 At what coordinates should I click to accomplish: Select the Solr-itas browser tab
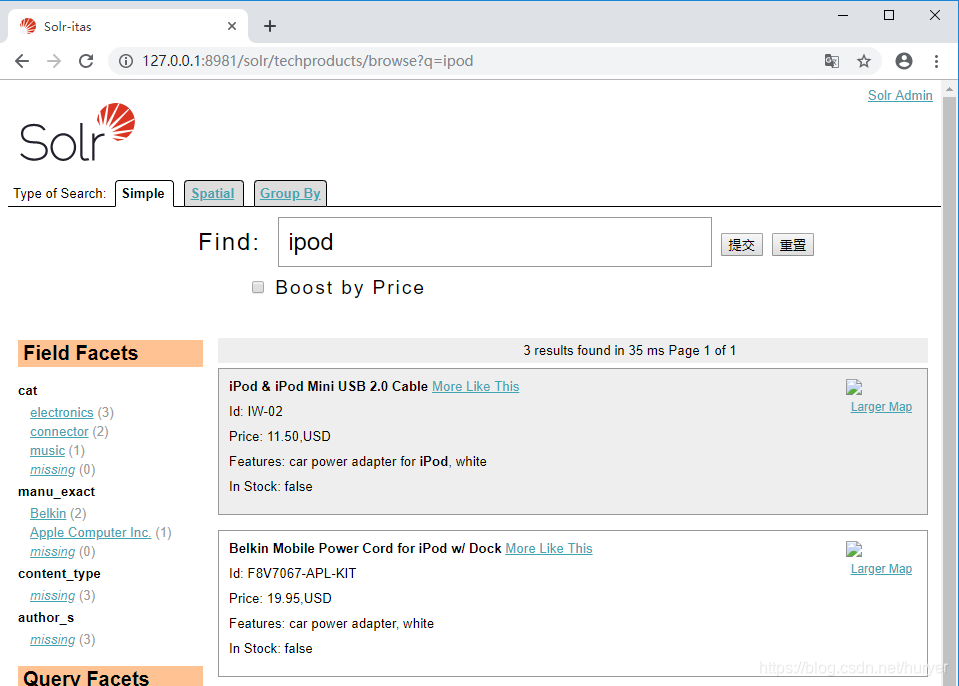coord(128,26)
